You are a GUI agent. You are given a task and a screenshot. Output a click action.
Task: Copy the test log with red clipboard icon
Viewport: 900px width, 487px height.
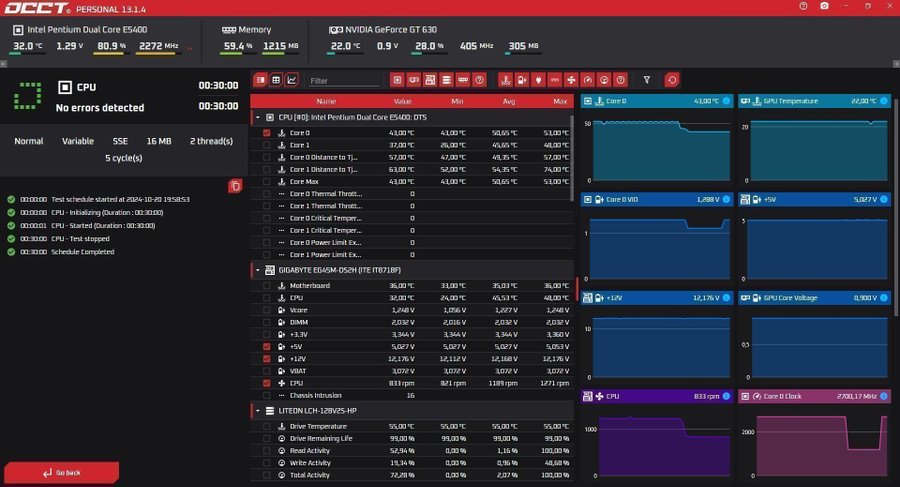point(234,185)
